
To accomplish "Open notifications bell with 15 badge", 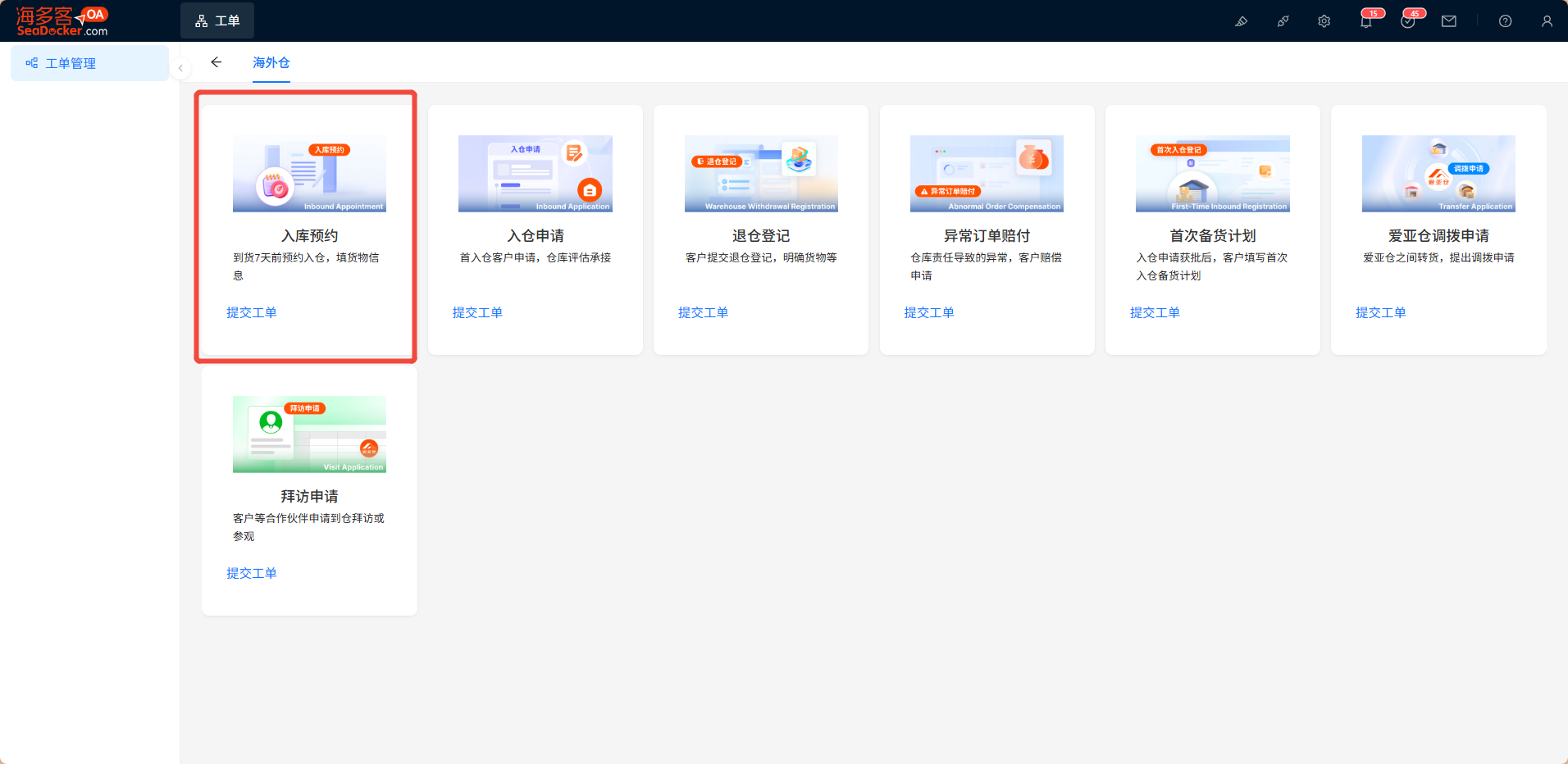I will [x=1366, y=21].
